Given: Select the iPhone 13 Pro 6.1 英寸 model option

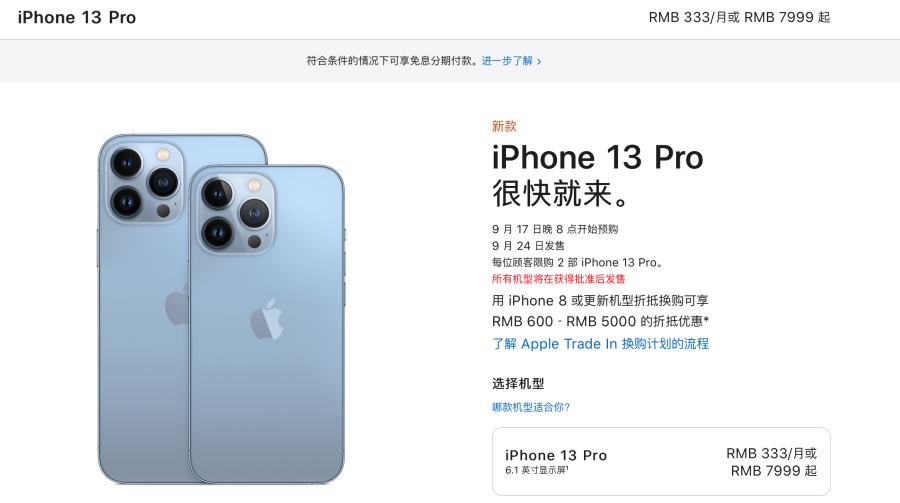Looking at the screenshot, I should (x=661, y=461).
